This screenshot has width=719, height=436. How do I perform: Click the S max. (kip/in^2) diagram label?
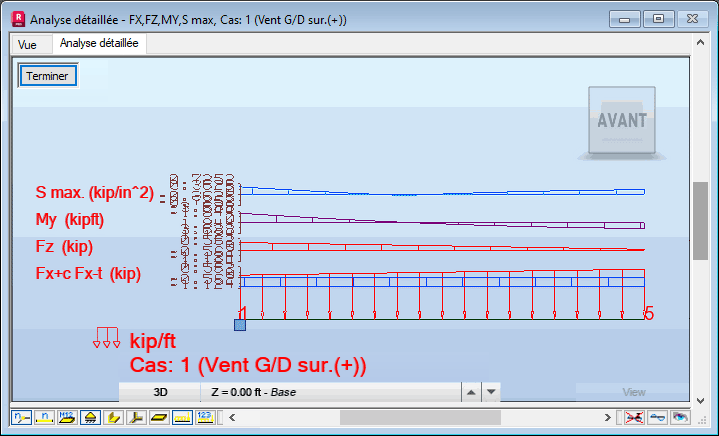pos(94,193)
